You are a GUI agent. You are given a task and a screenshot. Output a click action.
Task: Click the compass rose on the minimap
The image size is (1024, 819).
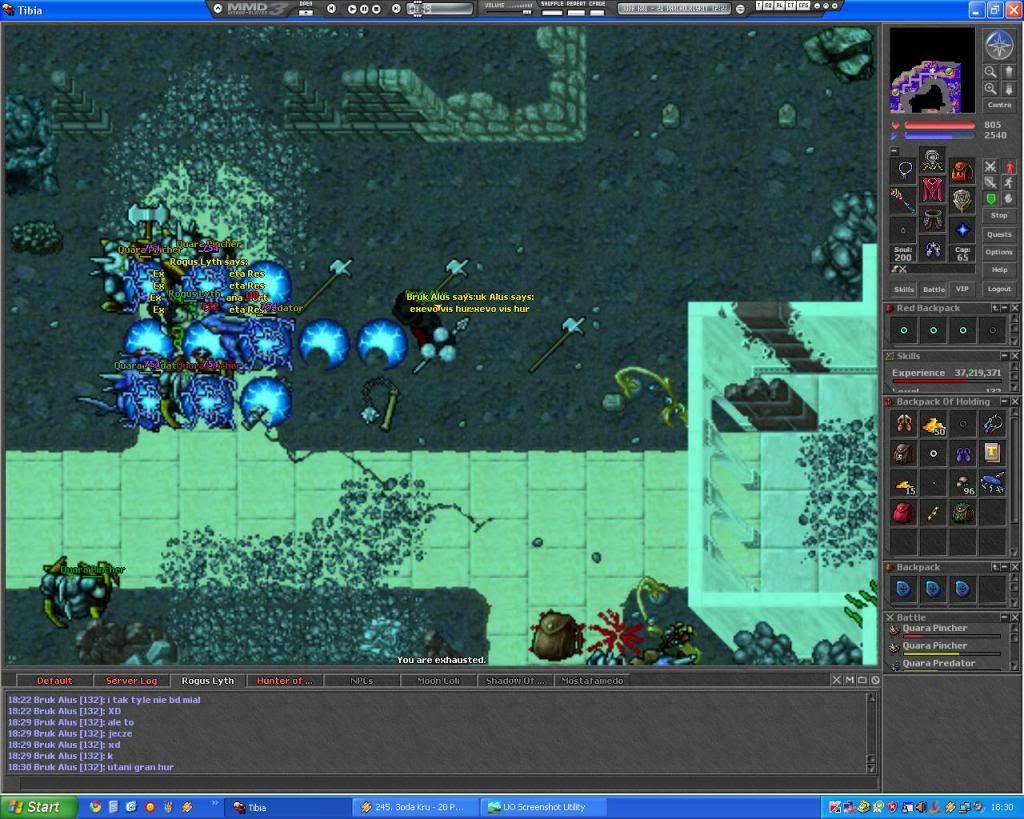998,44
